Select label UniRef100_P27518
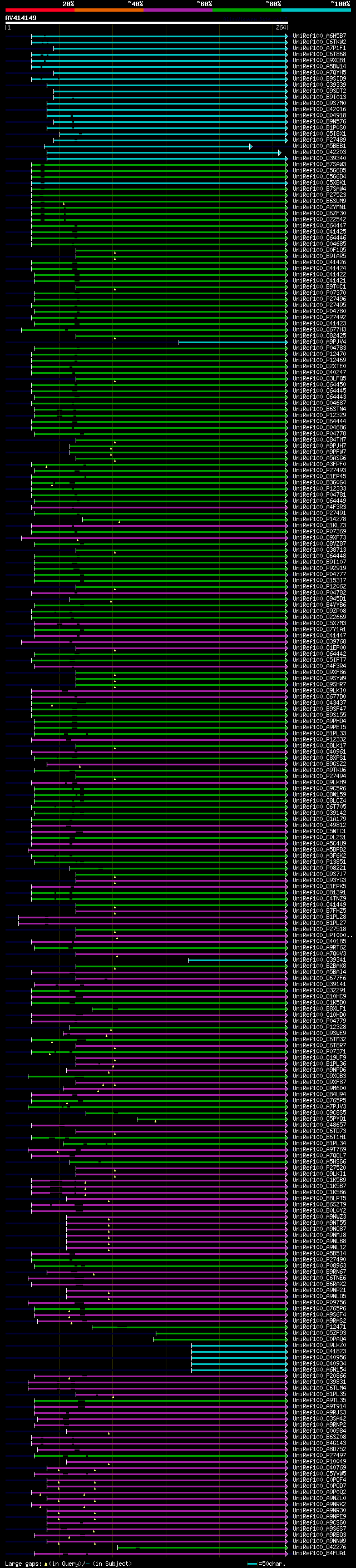 point(319,929)
